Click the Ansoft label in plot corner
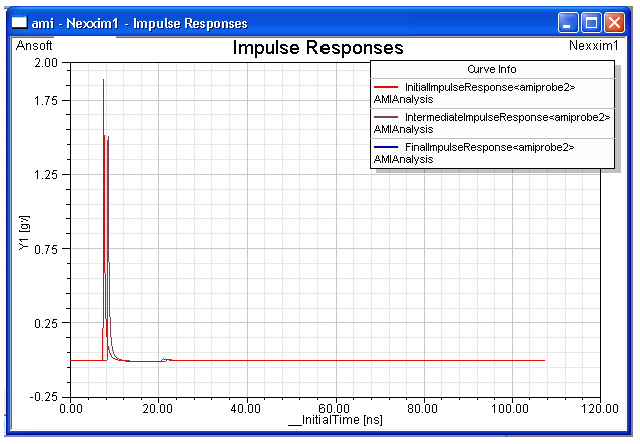Screen dimensions: 640x444 point(35,45)
